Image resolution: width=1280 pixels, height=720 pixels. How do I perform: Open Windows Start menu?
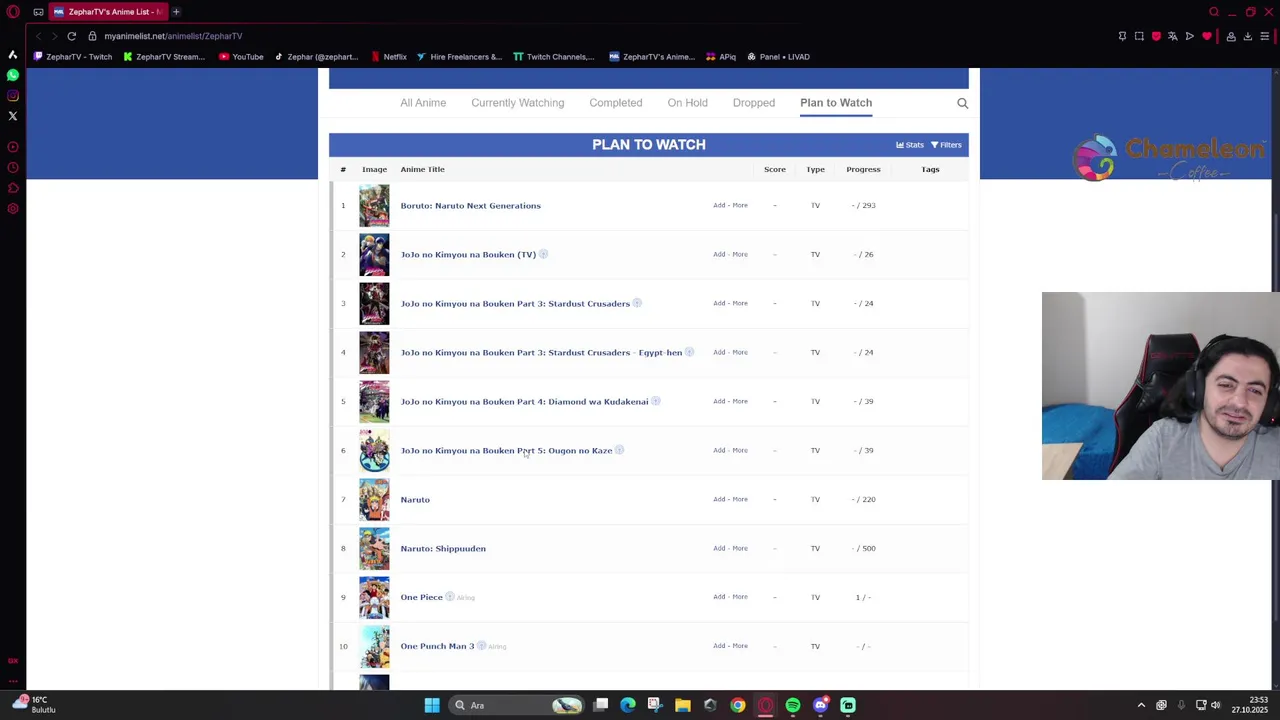pyautogui.click(x=432, y=705)
